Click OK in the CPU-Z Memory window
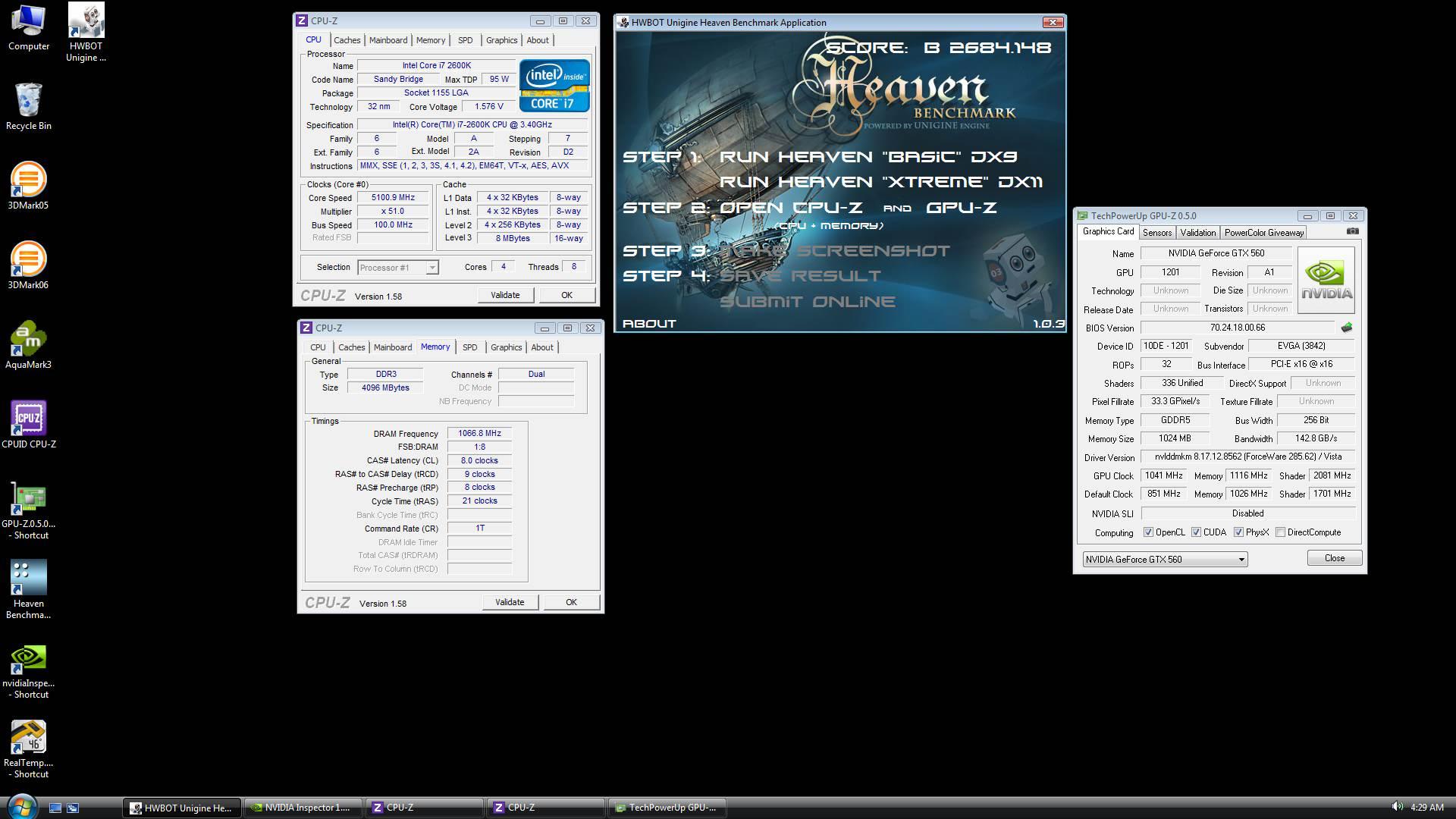 tap(571, 602)
